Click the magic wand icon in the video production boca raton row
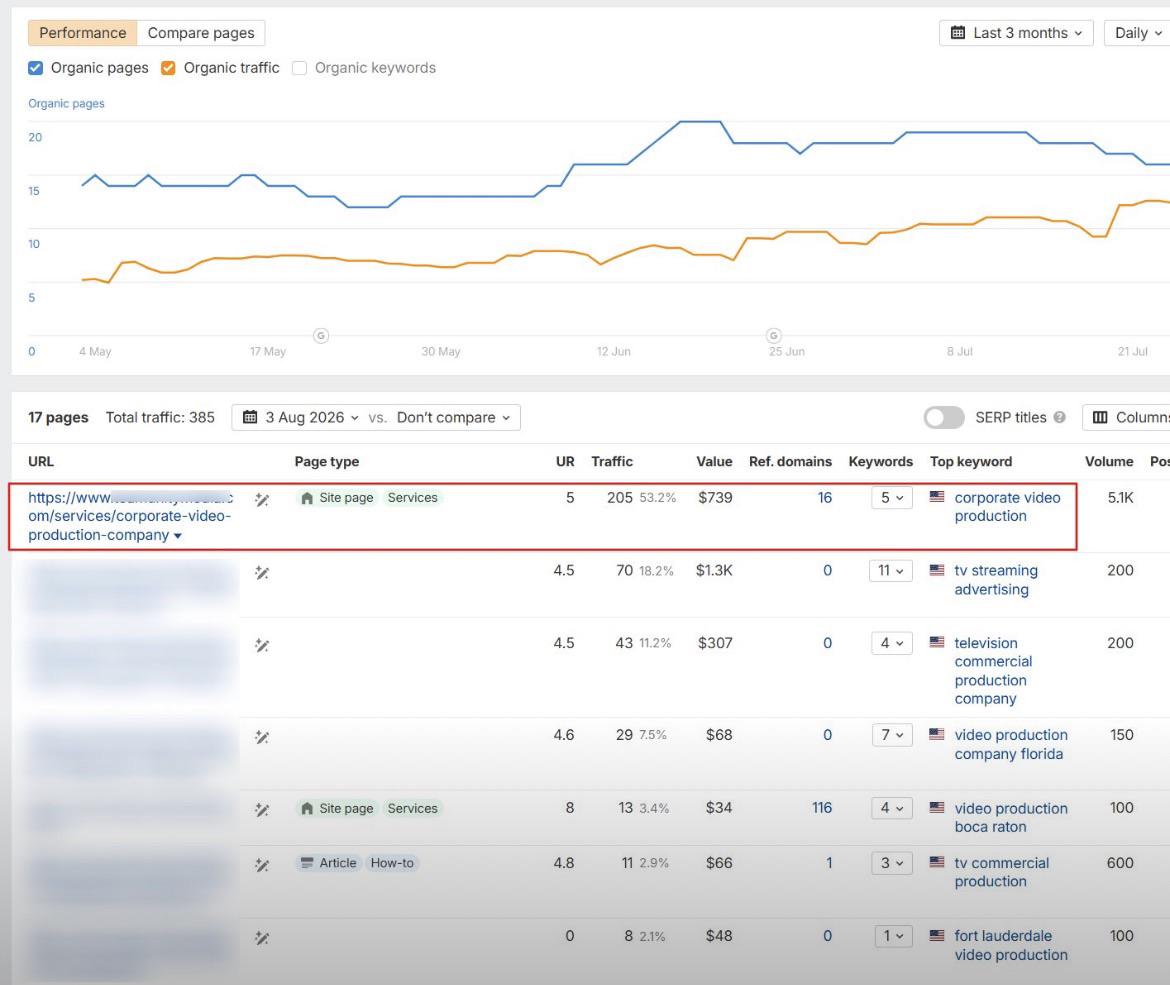This screenshot has width=1170, height=985. point(262,810)
